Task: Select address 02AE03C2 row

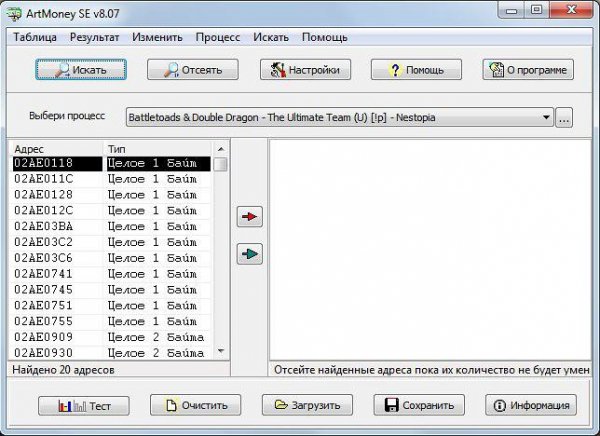Action: point(111,242)
